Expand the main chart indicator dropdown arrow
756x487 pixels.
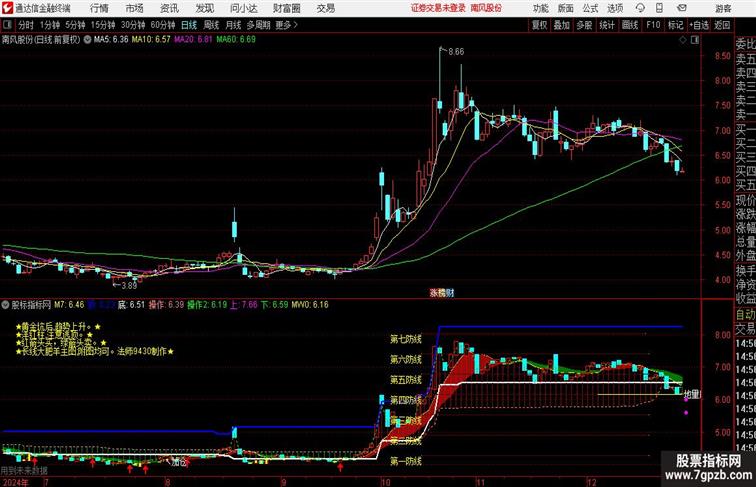click(87, 40)
